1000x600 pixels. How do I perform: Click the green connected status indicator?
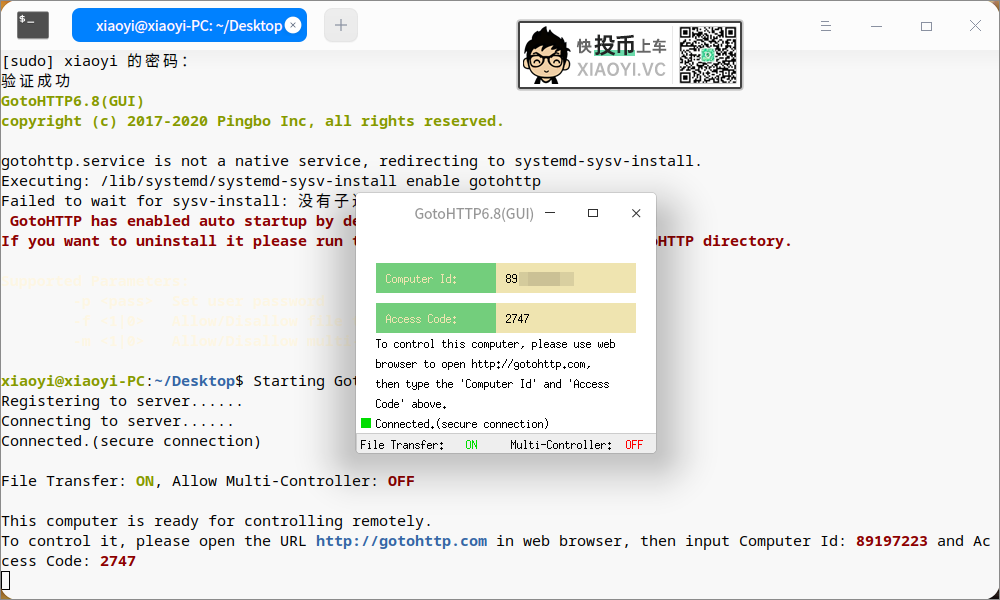point(366,423)
